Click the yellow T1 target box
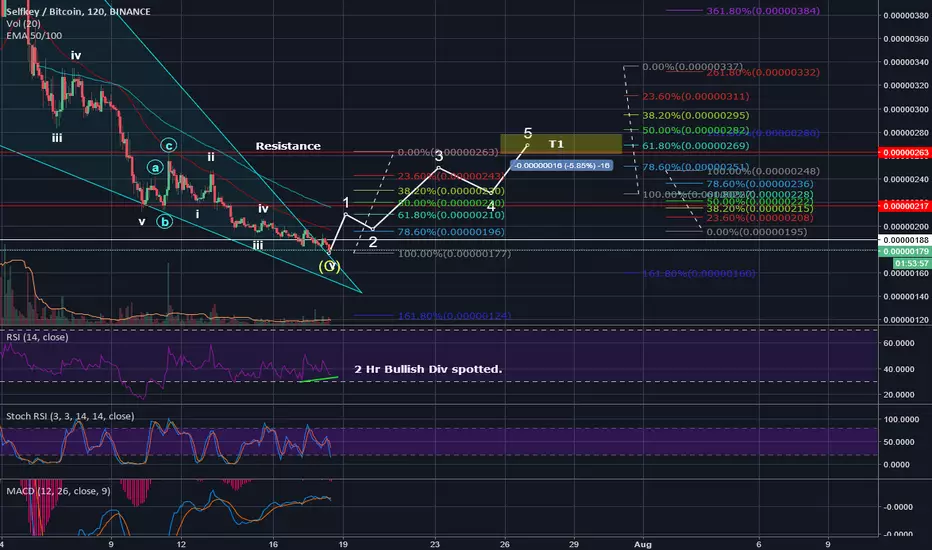Viewport: 932px width, 550px height. 561,144
